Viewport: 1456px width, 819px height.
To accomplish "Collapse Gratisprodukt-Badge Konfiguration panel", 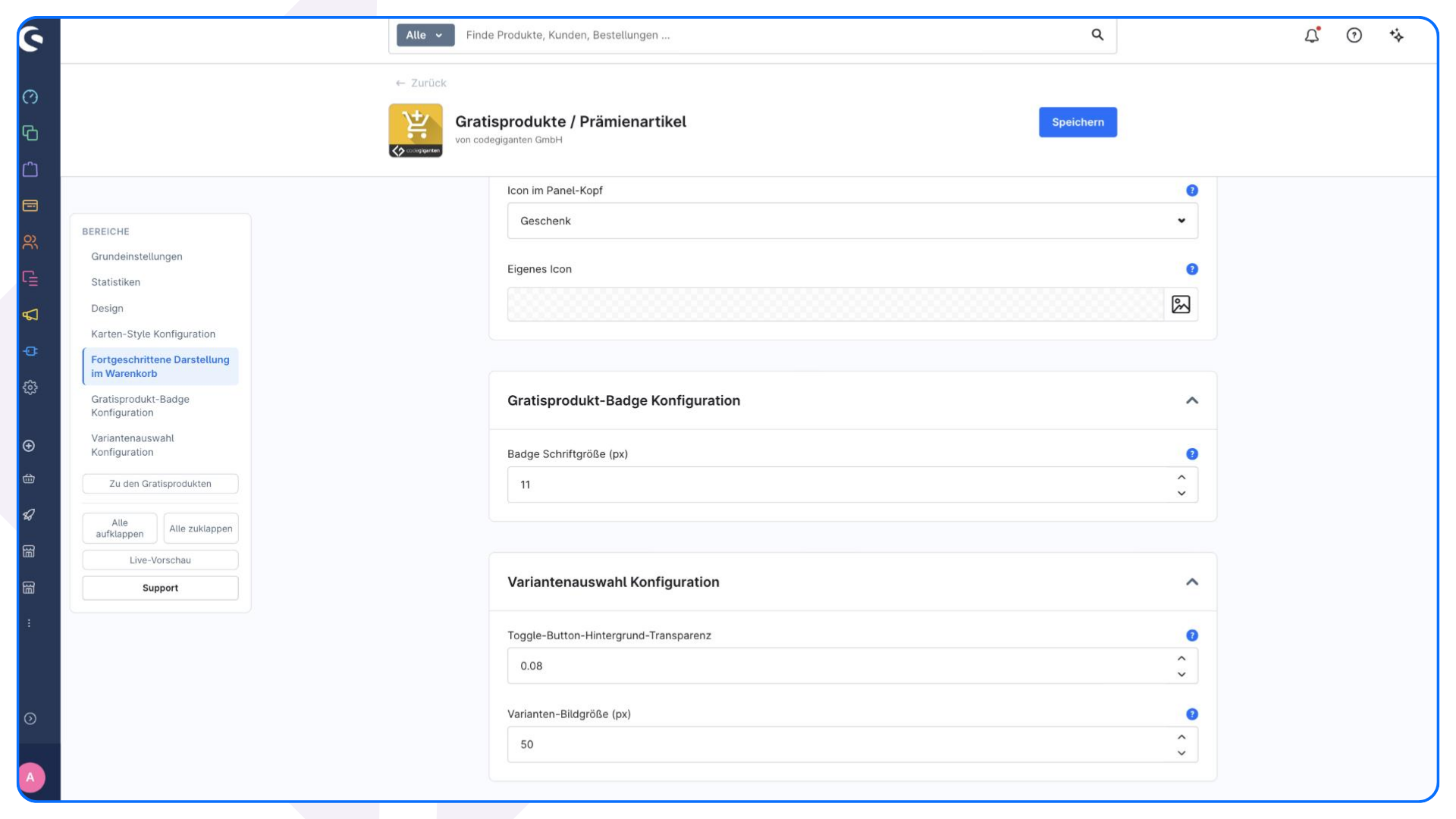I will pos(1192,400).
